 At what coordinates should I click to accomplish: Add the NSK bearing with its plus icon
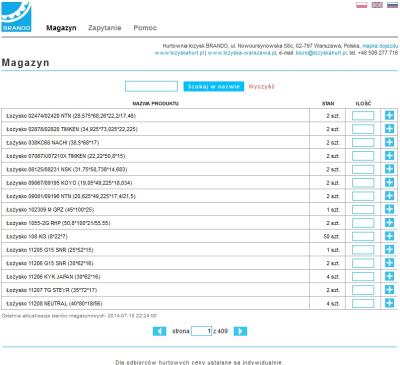coord(389,169)
